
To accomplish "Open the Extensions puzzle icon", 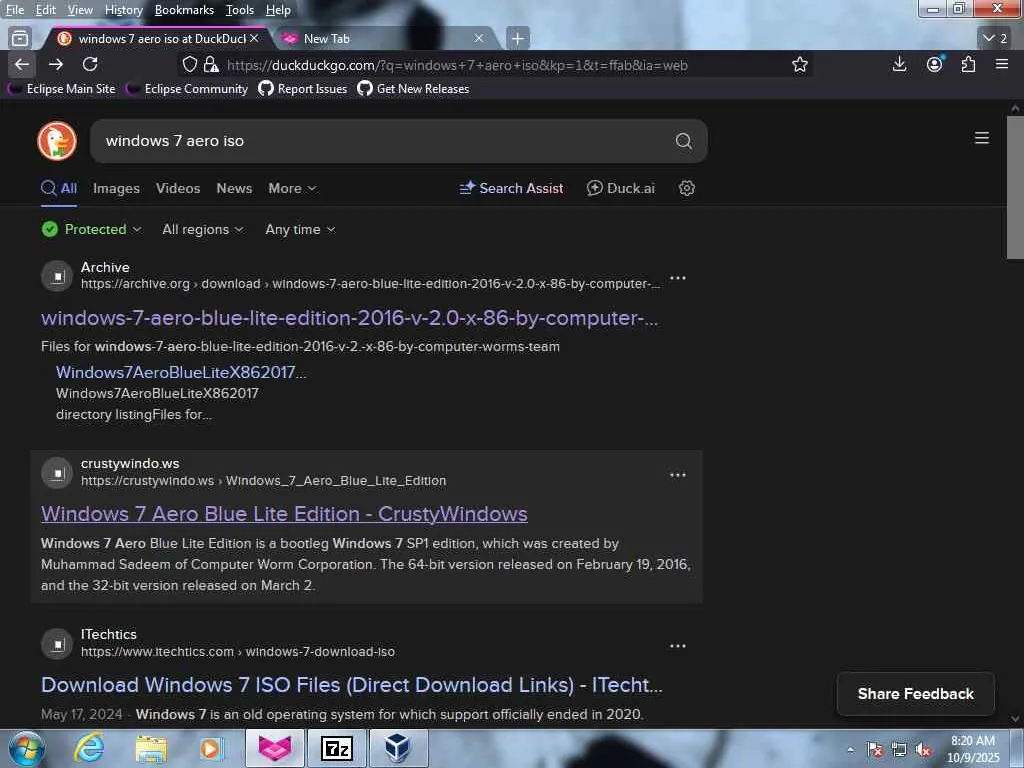I will (x=968, y=64).
